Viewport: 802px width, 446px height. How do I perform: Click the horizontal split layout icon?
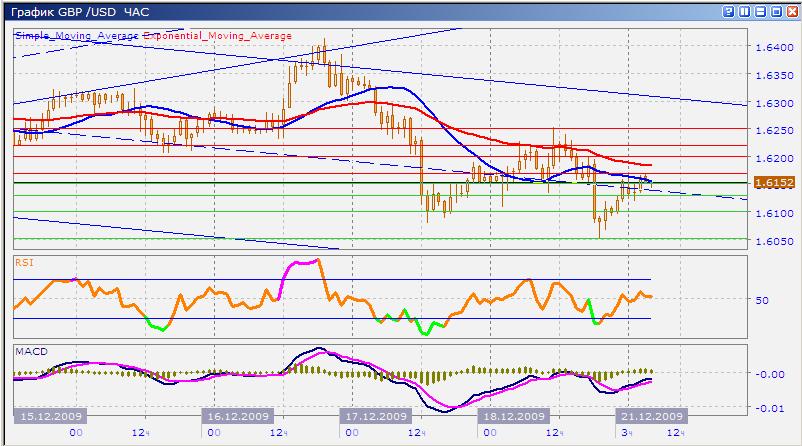click(x=758, y=11)
